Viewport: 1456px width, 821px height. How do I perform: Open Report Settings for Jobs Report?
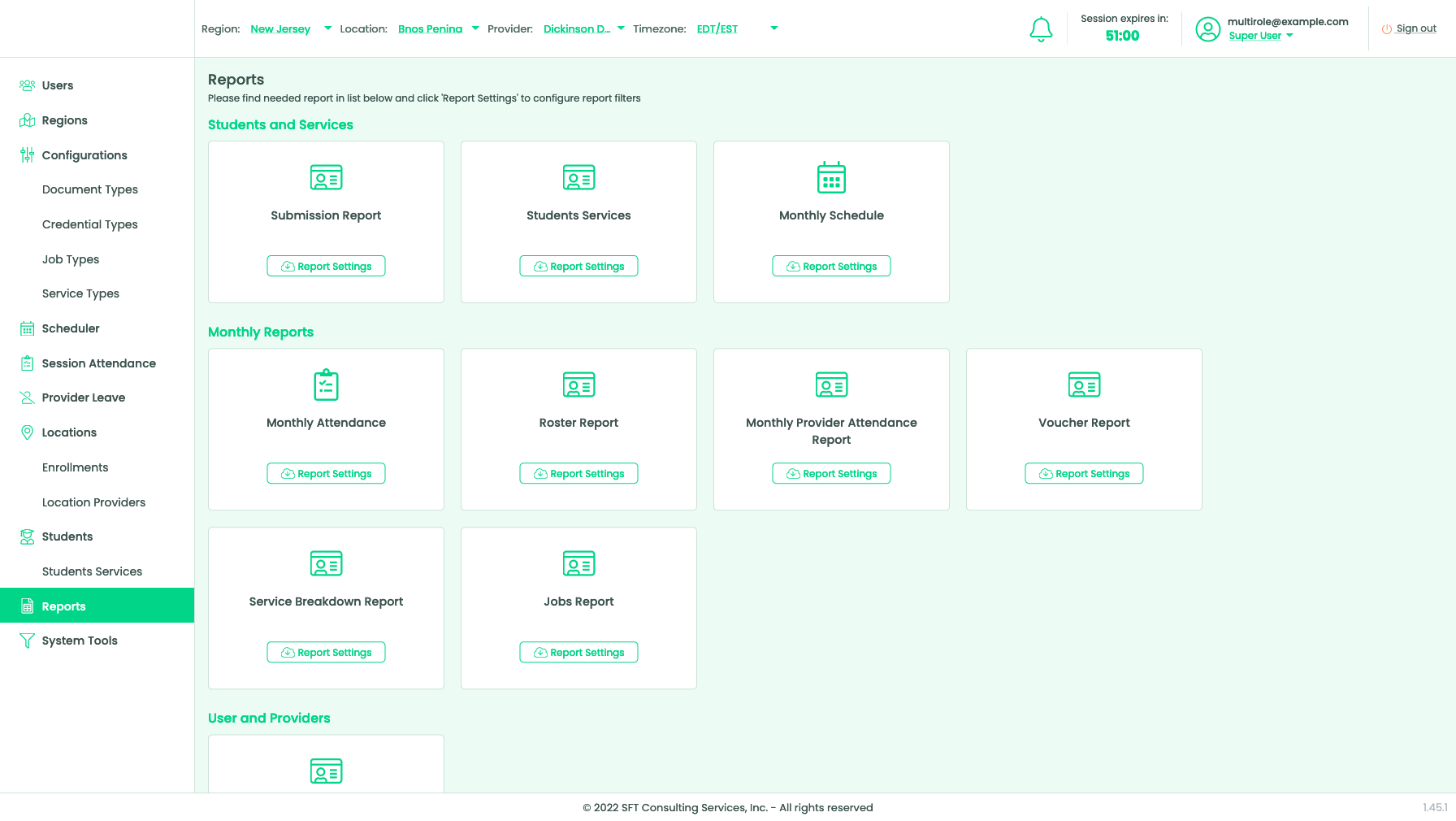click(x=578, y=652)
